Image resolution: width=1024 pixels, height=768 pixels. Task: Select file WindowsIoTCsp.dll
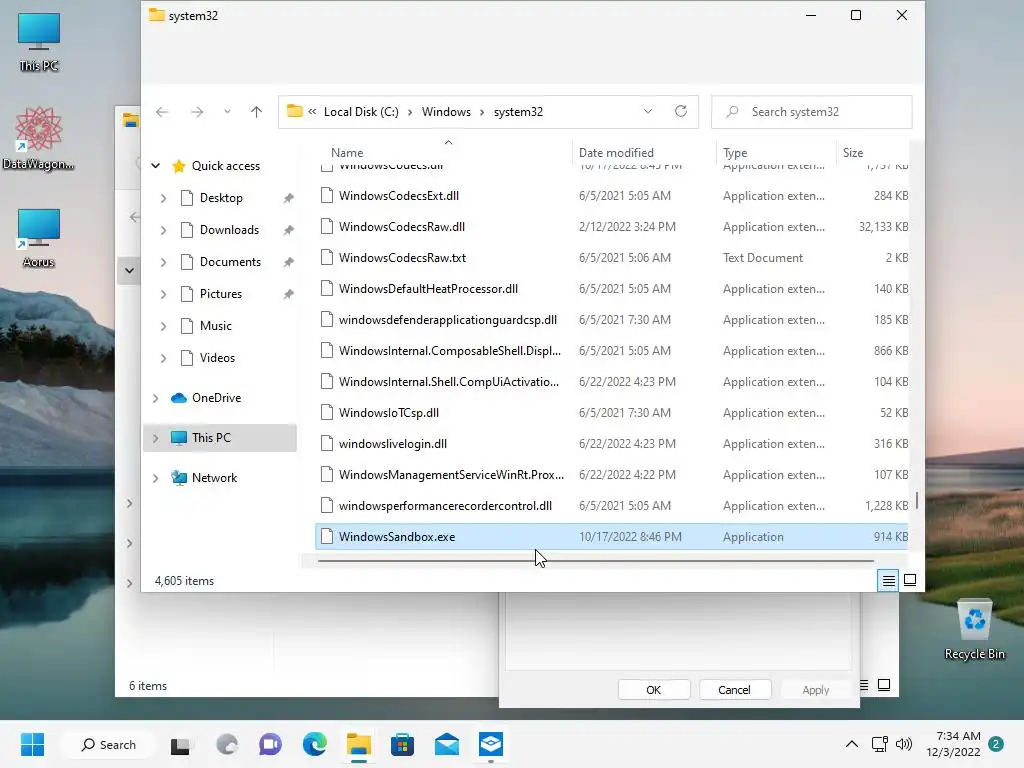(389, 413)
